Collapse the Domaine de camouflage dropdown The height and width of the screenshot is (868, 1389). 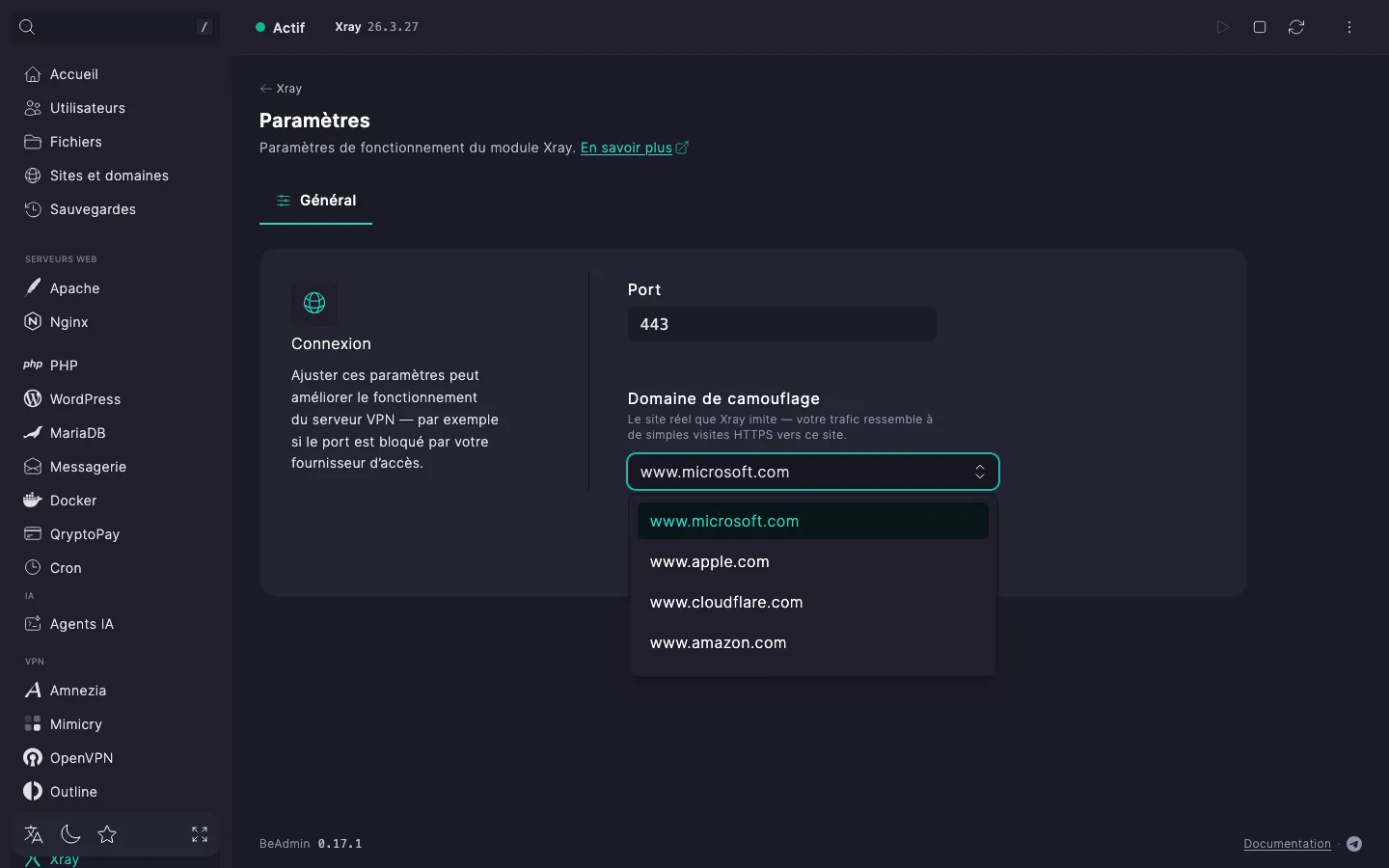[x=813, y=472]
